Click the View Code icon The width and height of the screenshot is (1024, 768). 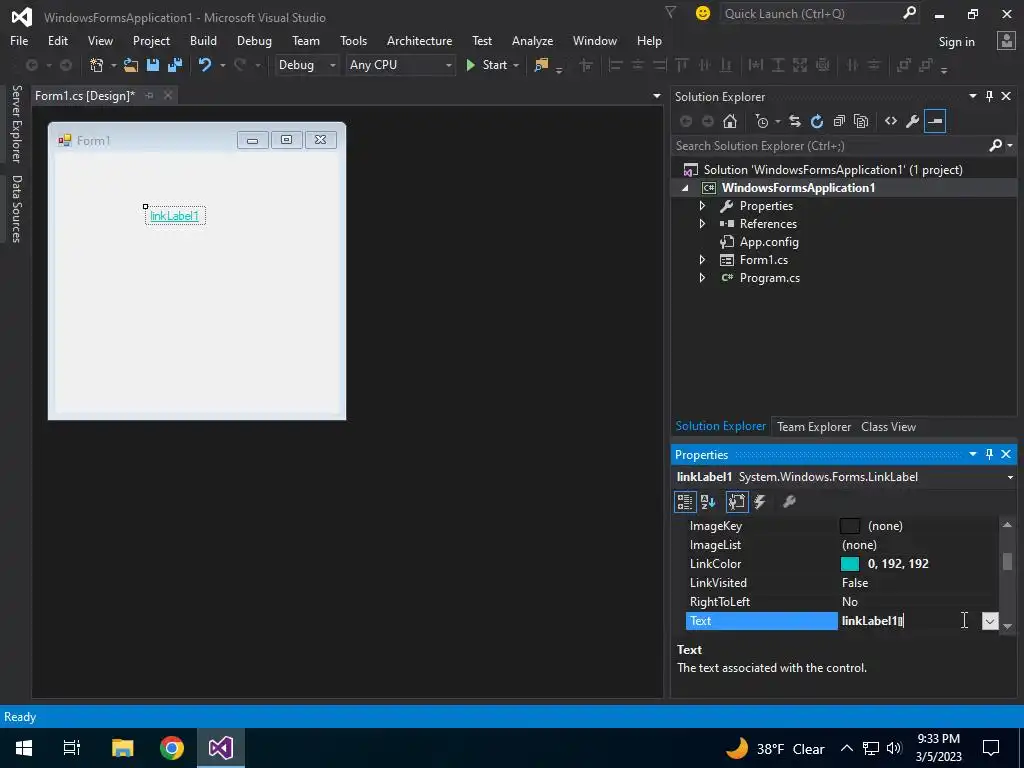(891, 121)
